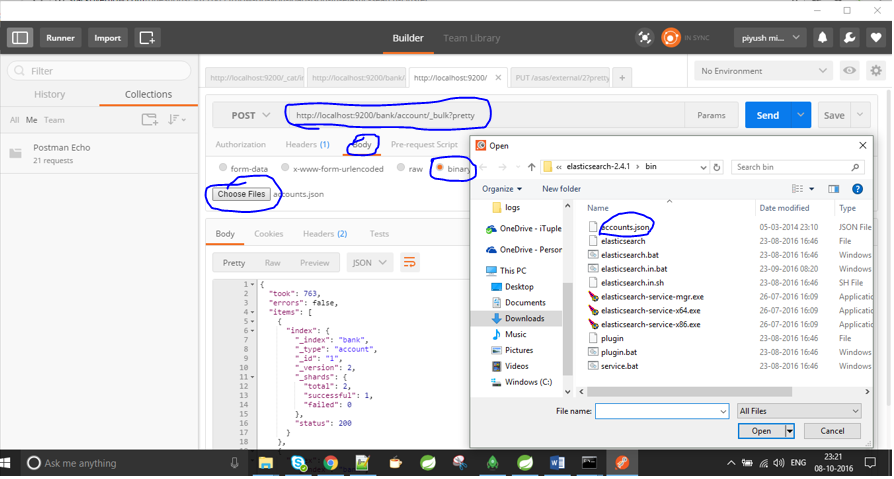Screen dimensions: 894x479
Task: Open the No Environment dropdown
Action: pyautogui.click(x=763, y=71)
